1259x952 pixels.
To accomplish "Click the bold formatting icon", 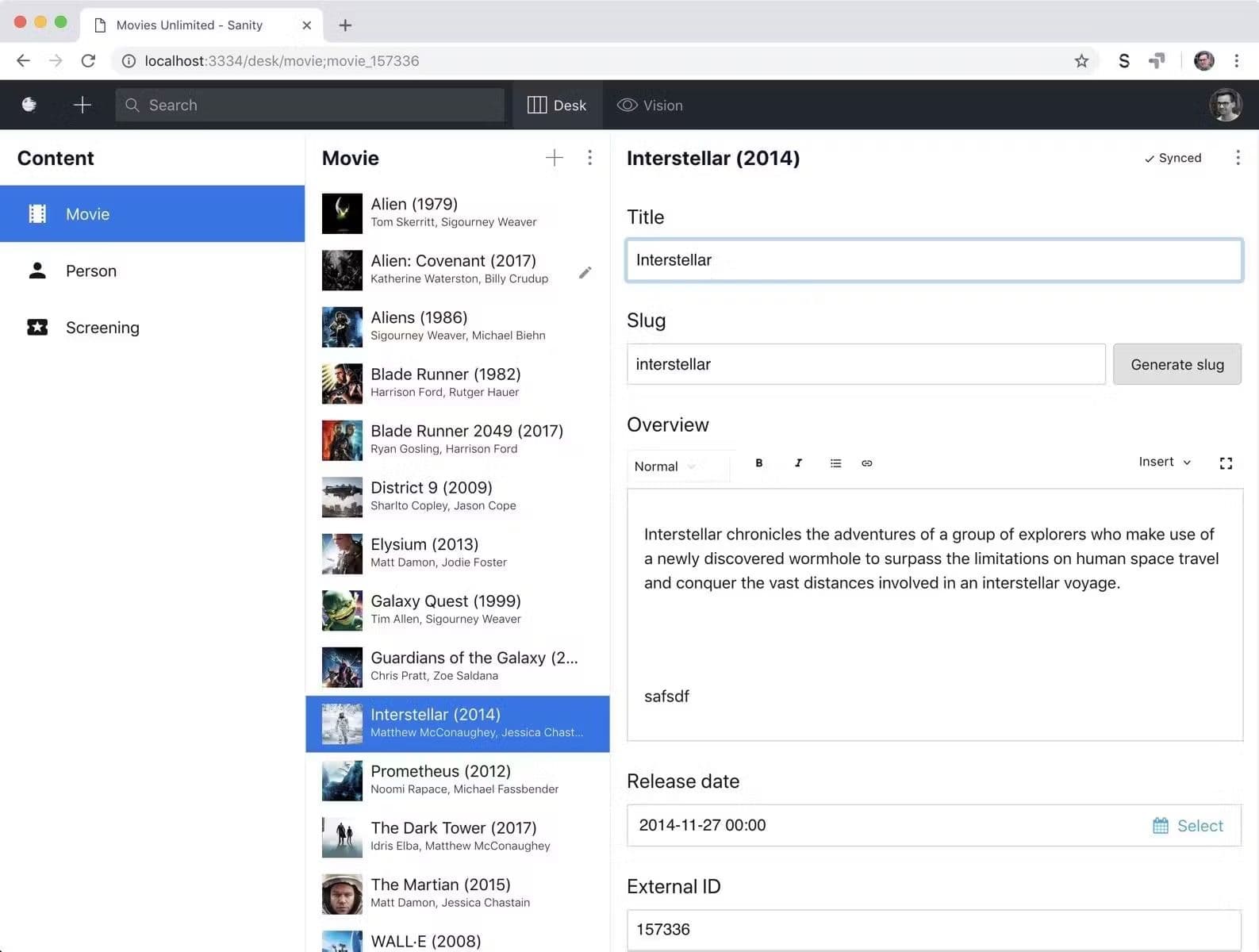I will tap(758, 463).
